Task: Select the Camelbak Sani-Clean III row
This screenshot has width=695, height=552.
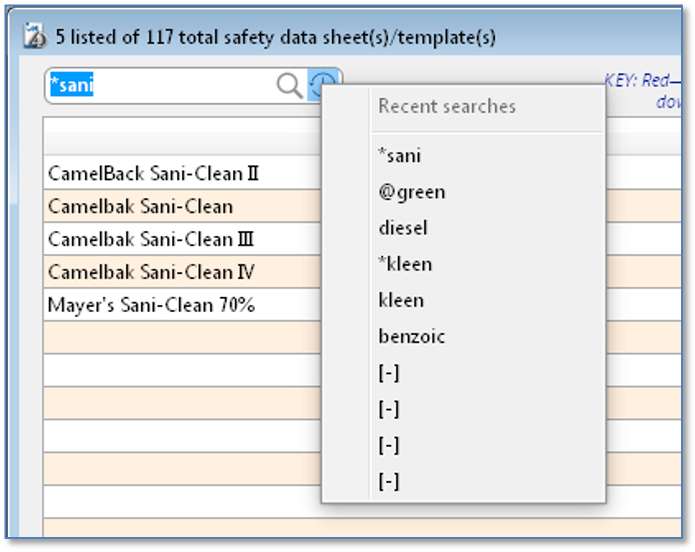Action: point(183,239)
